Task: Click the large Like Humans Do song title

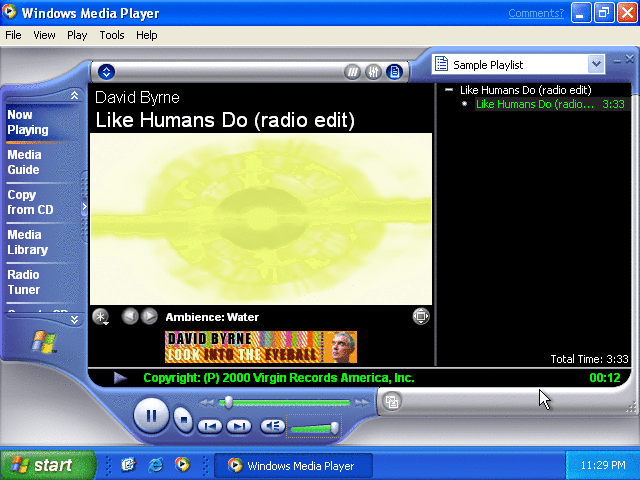Action: (x=225, y=120)
